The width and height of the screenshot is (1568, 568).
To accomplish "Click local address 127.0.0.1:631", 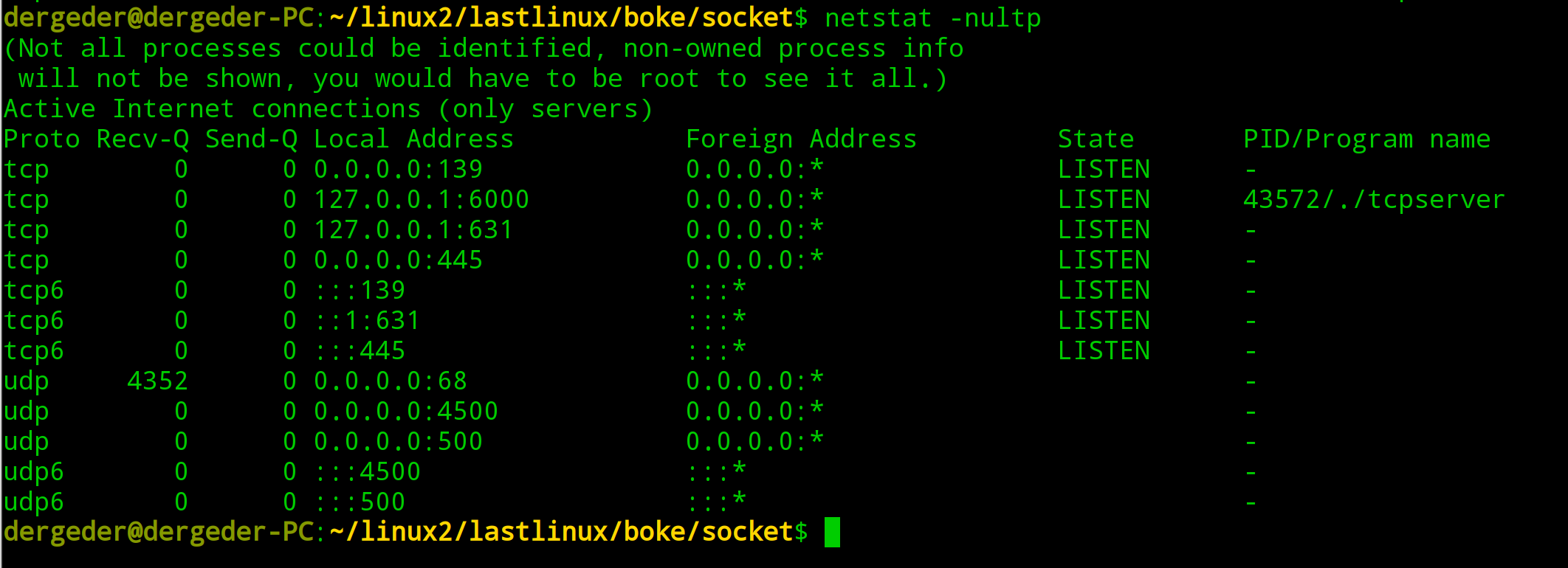I will click(413, 230).
